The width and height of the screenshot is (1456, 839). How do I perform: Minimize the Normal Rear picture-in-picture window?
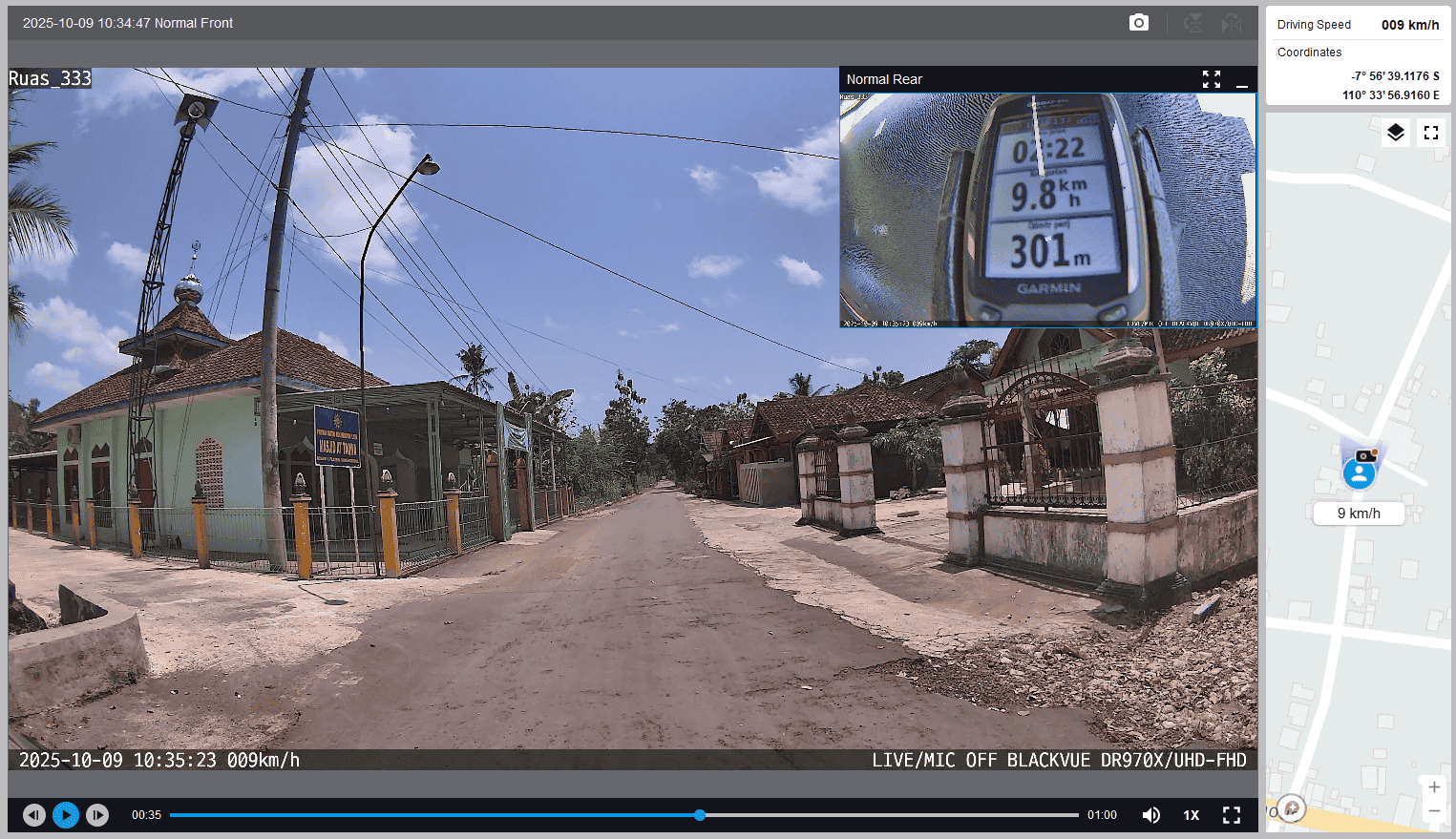(x=1242, y=80)
